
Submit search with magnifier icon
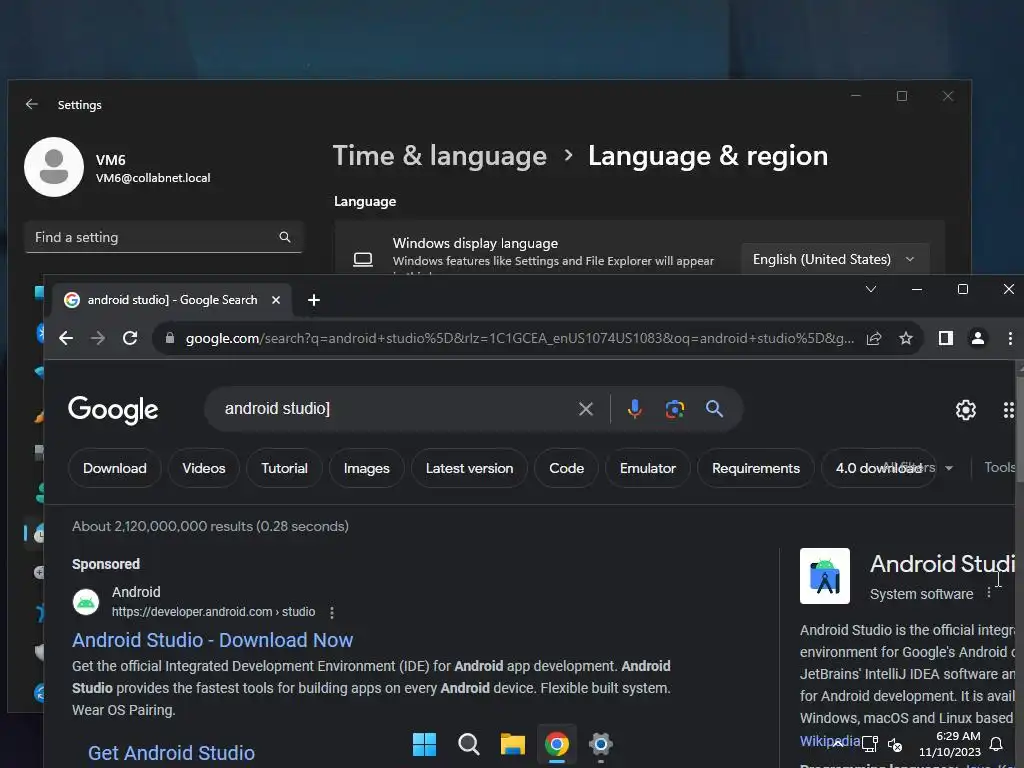click(x=714, y=409)
